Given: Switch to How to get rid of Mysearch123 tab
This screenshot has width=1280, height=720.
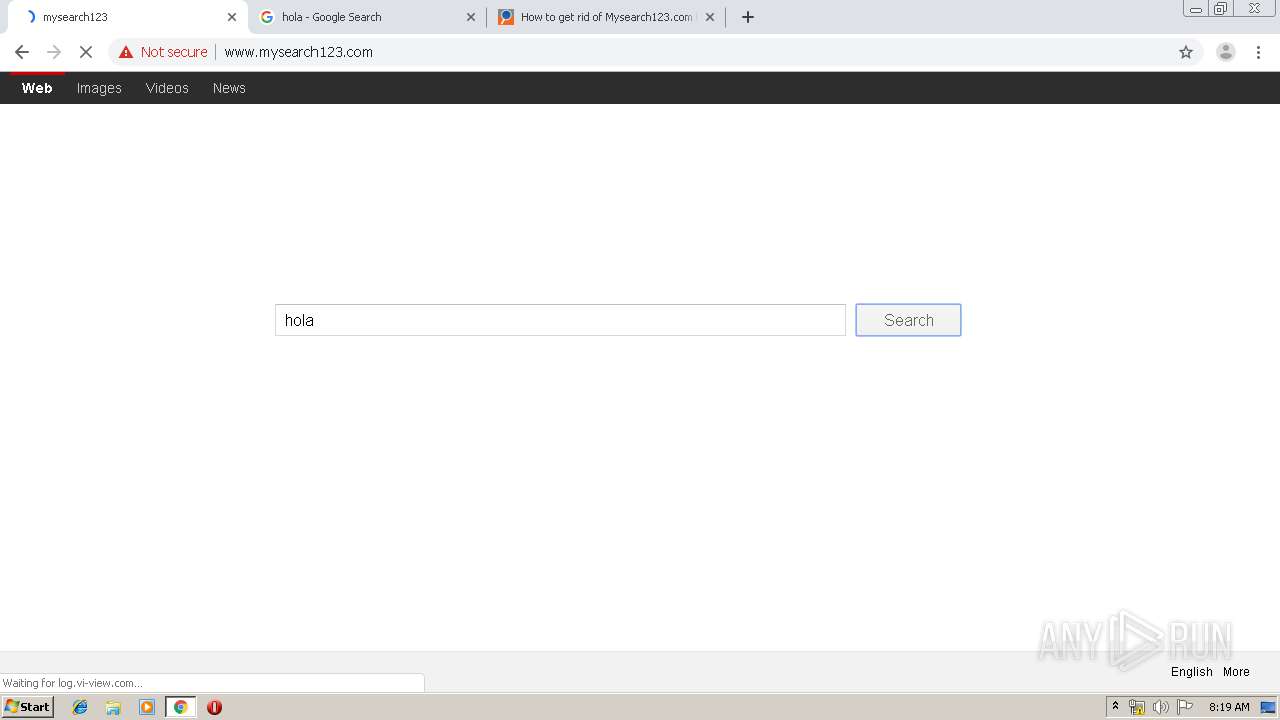Looking at the screenshot, I should [x=606, y=17].
